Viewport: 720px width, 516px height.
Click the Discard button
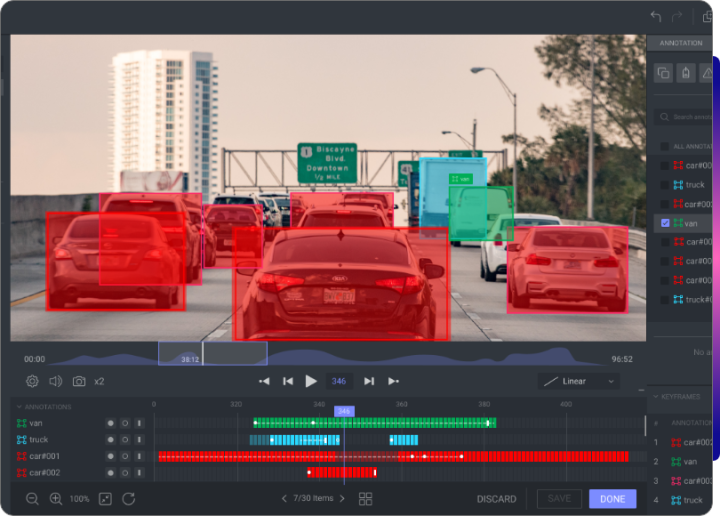click(496, 499)
